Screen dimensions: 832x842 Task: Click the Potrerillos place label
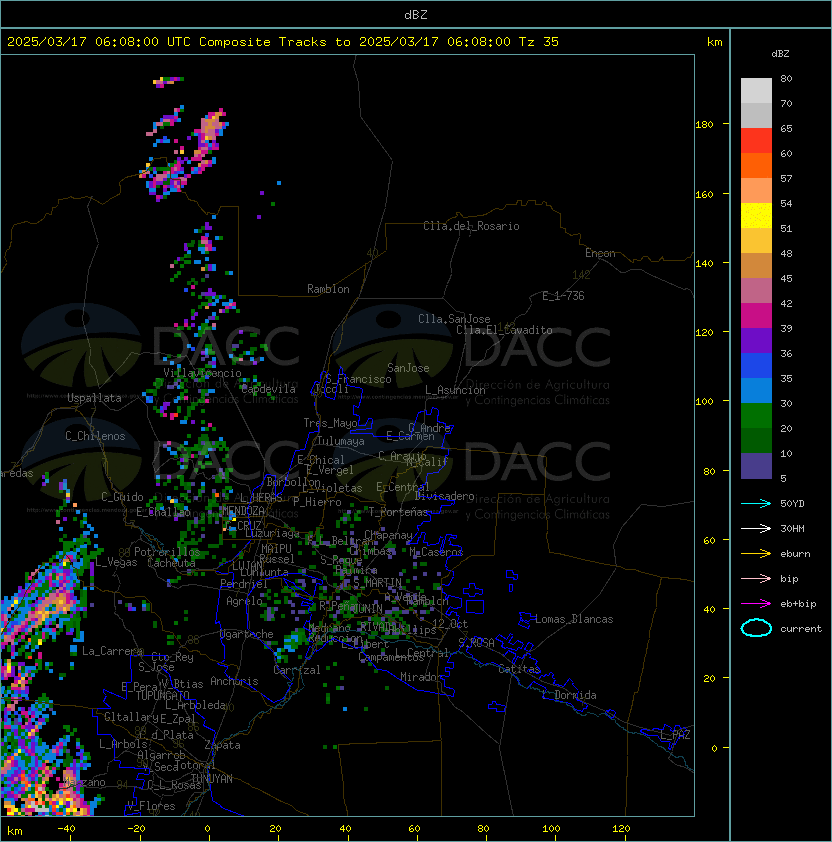tap(167, 552)
